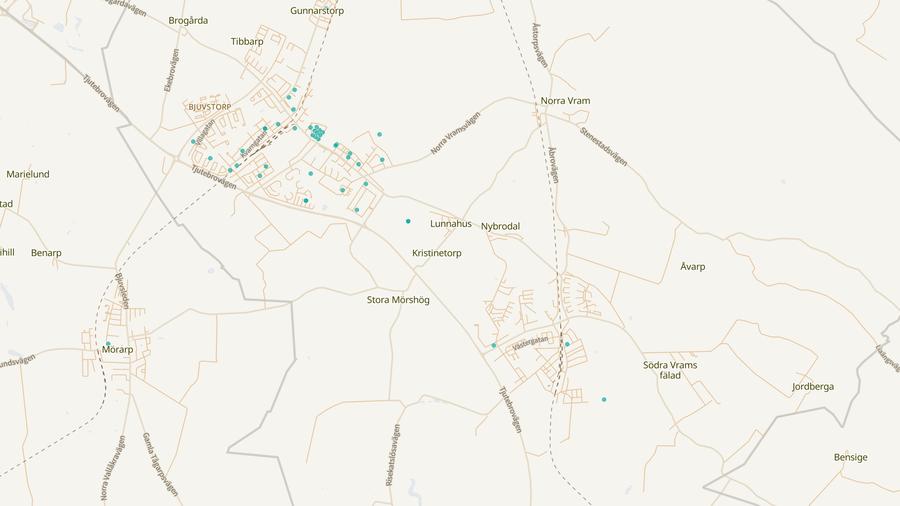Click the Marielund label
900x506 pixels.
click(28, 174)
